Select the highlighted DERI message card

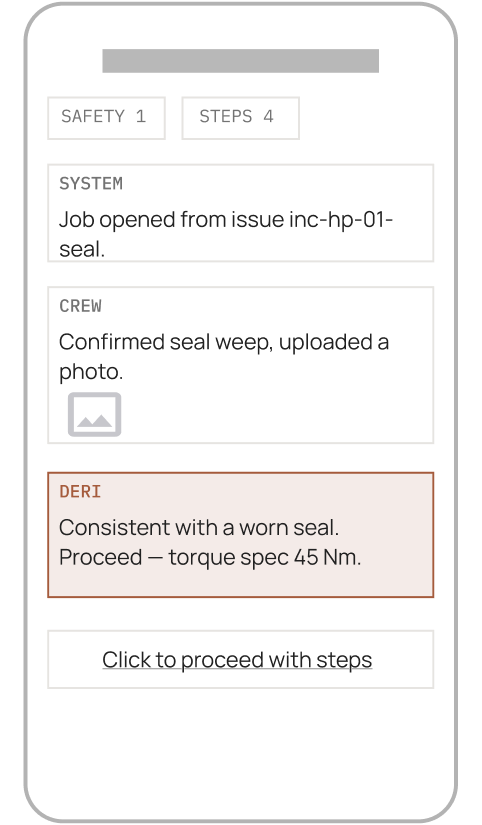pyautogui.click(x=240, y=535)
